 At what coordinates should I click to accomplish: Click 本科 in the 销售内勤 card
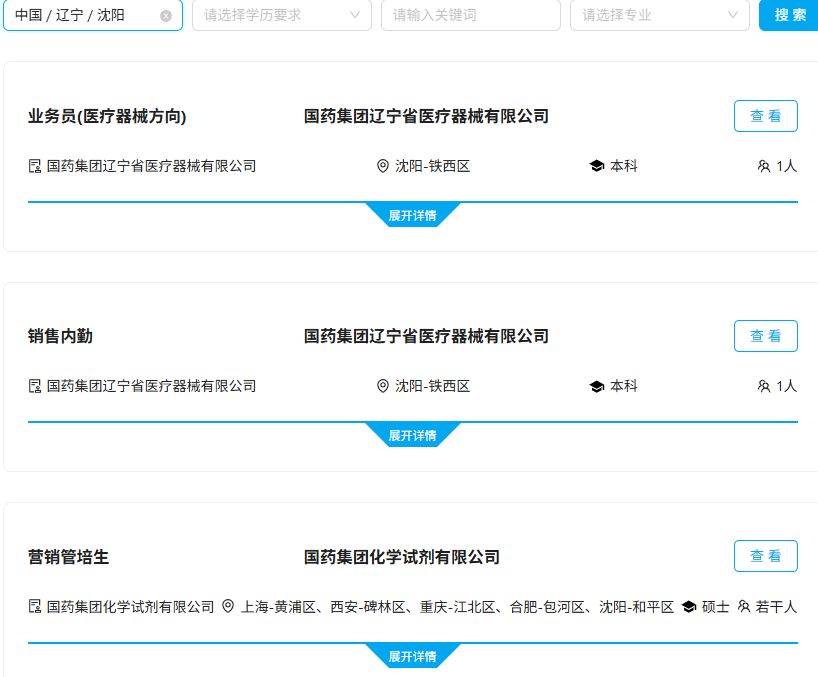(x=624, y=386)
